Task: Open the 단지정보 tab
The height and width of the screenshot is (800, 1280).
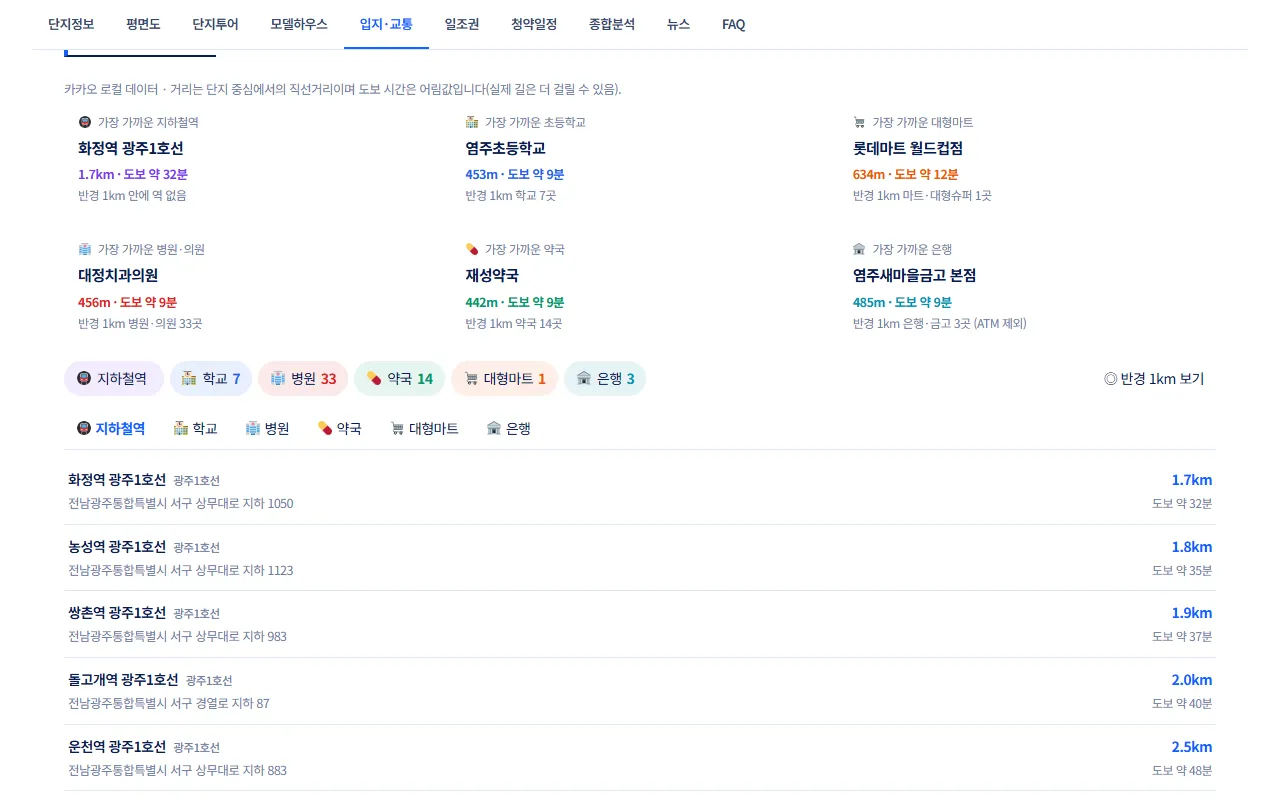Action: click(71, 24)
